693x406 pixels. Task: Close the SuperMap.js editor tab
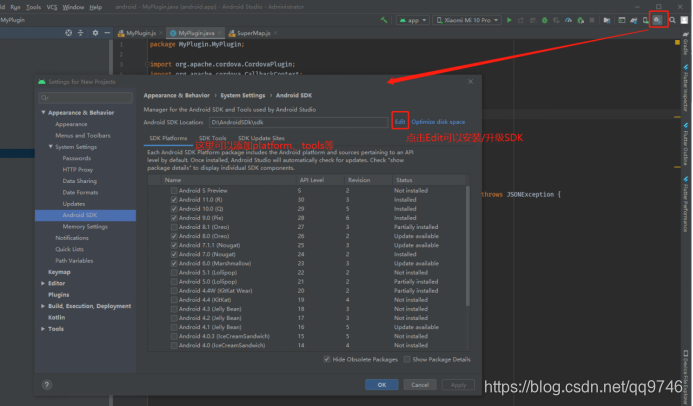275,33
